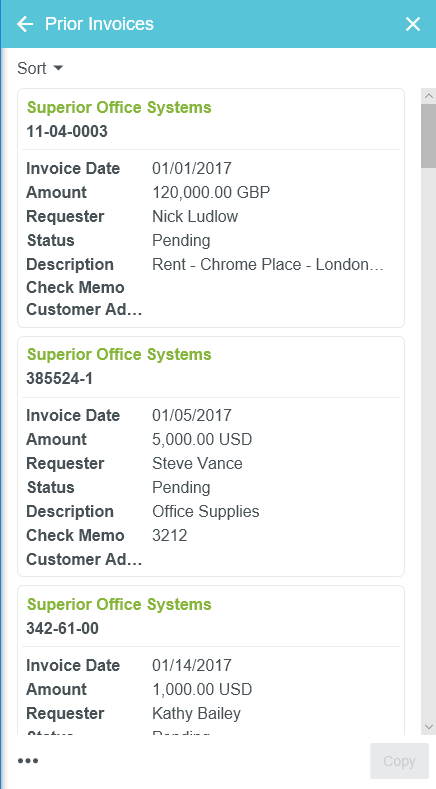
Task: Select invoice number 342-61-00
Action: tap(62, 628)
